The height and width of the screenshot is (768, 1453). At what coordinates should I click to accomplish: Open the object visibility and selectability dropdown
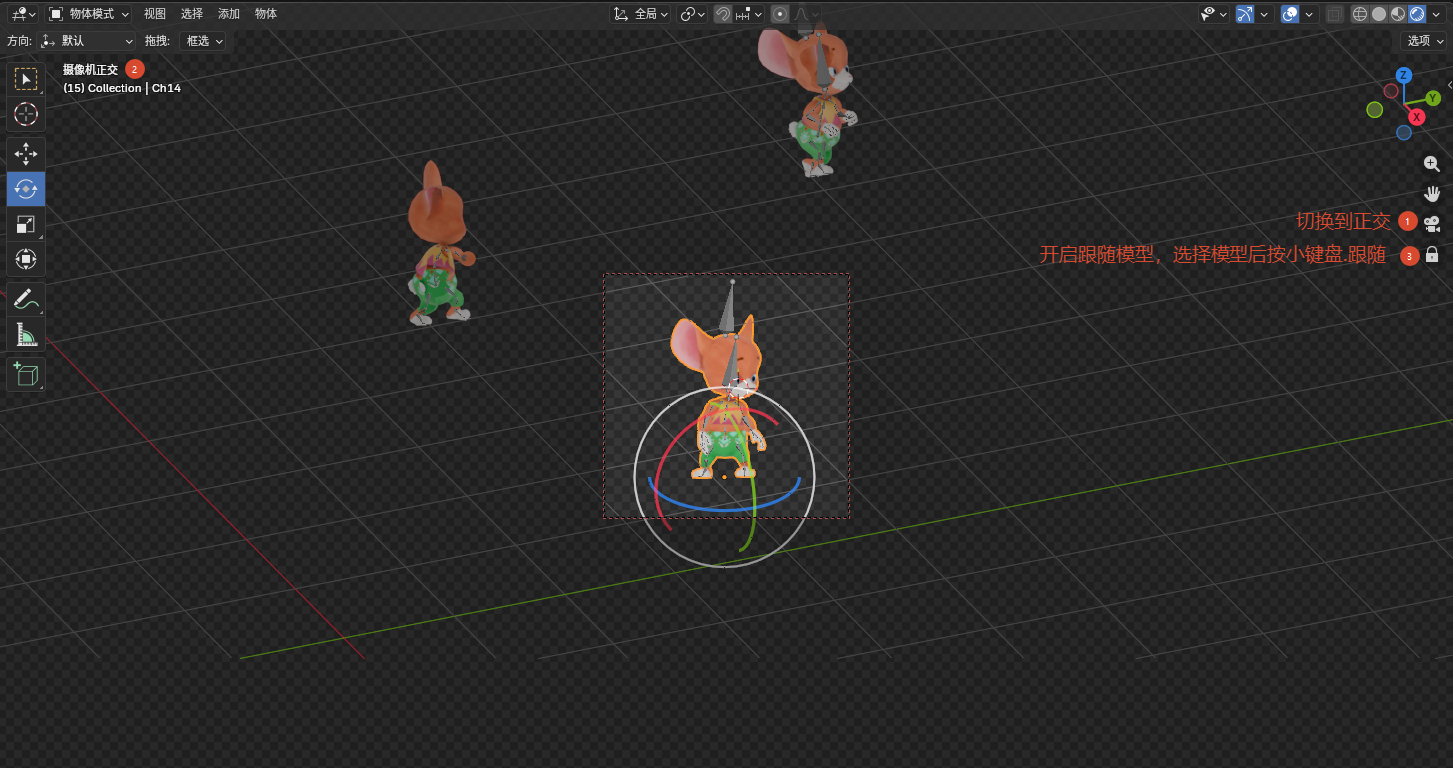pyautogui.click(x=1214, y=14)
